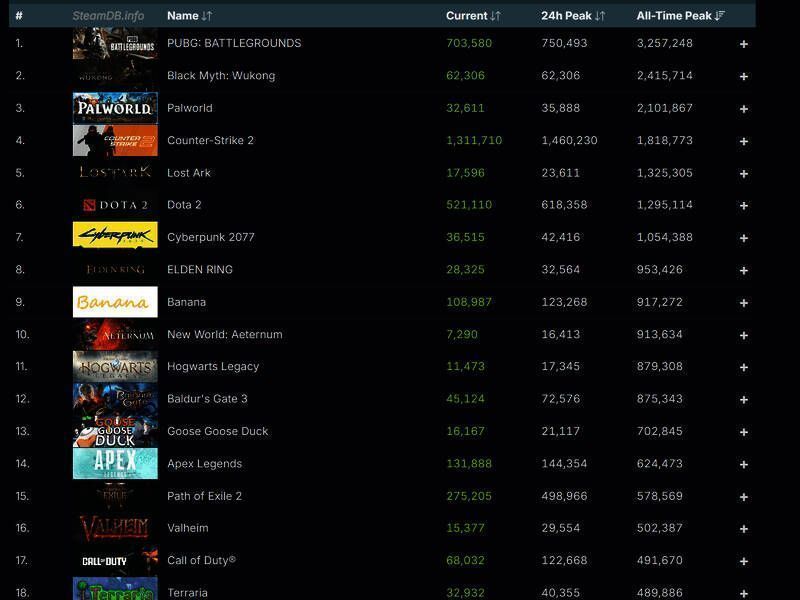This screenshot has height=600, width=800.
Task: Click the Apex Legends logo image
Action: pyautogui.click(x=115, y=463)
